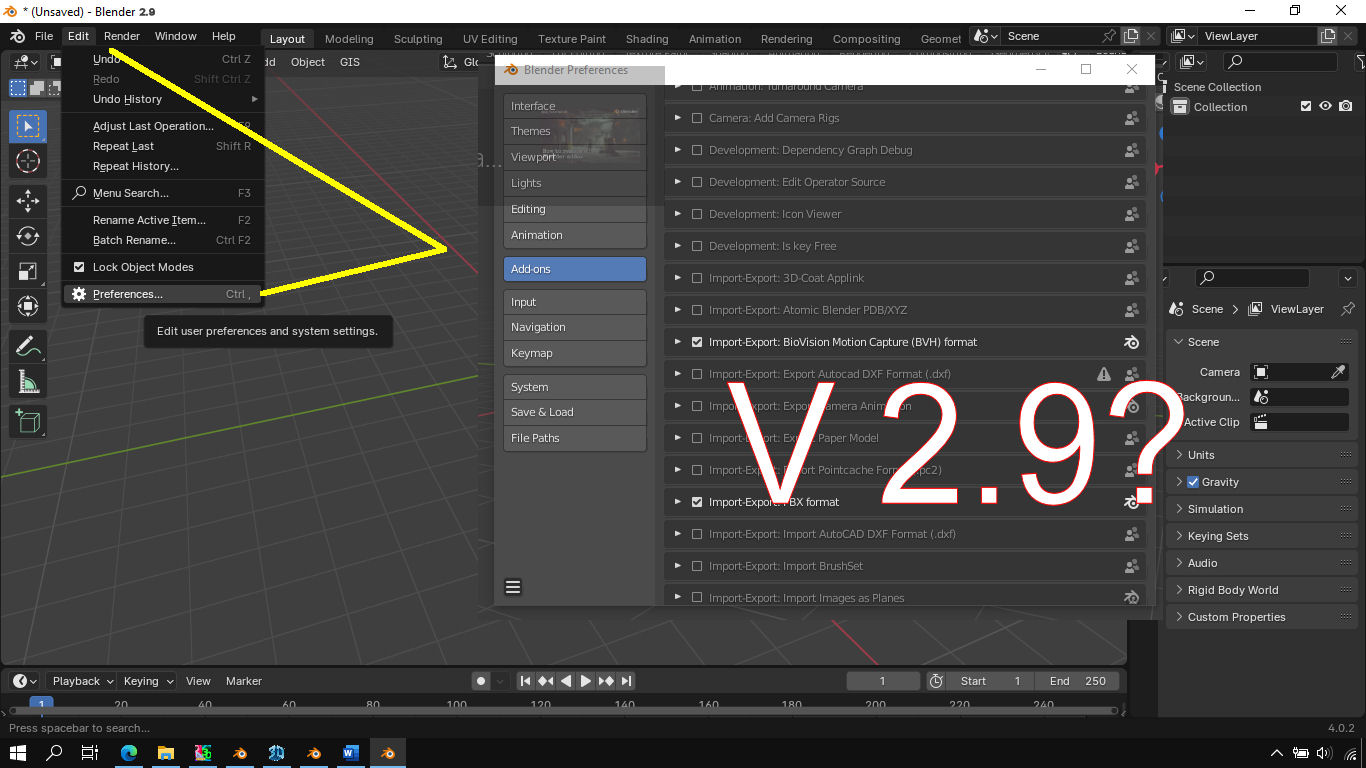
Task: Click new scene icon beside Scene name
Action: click(x=1131, y=36)
